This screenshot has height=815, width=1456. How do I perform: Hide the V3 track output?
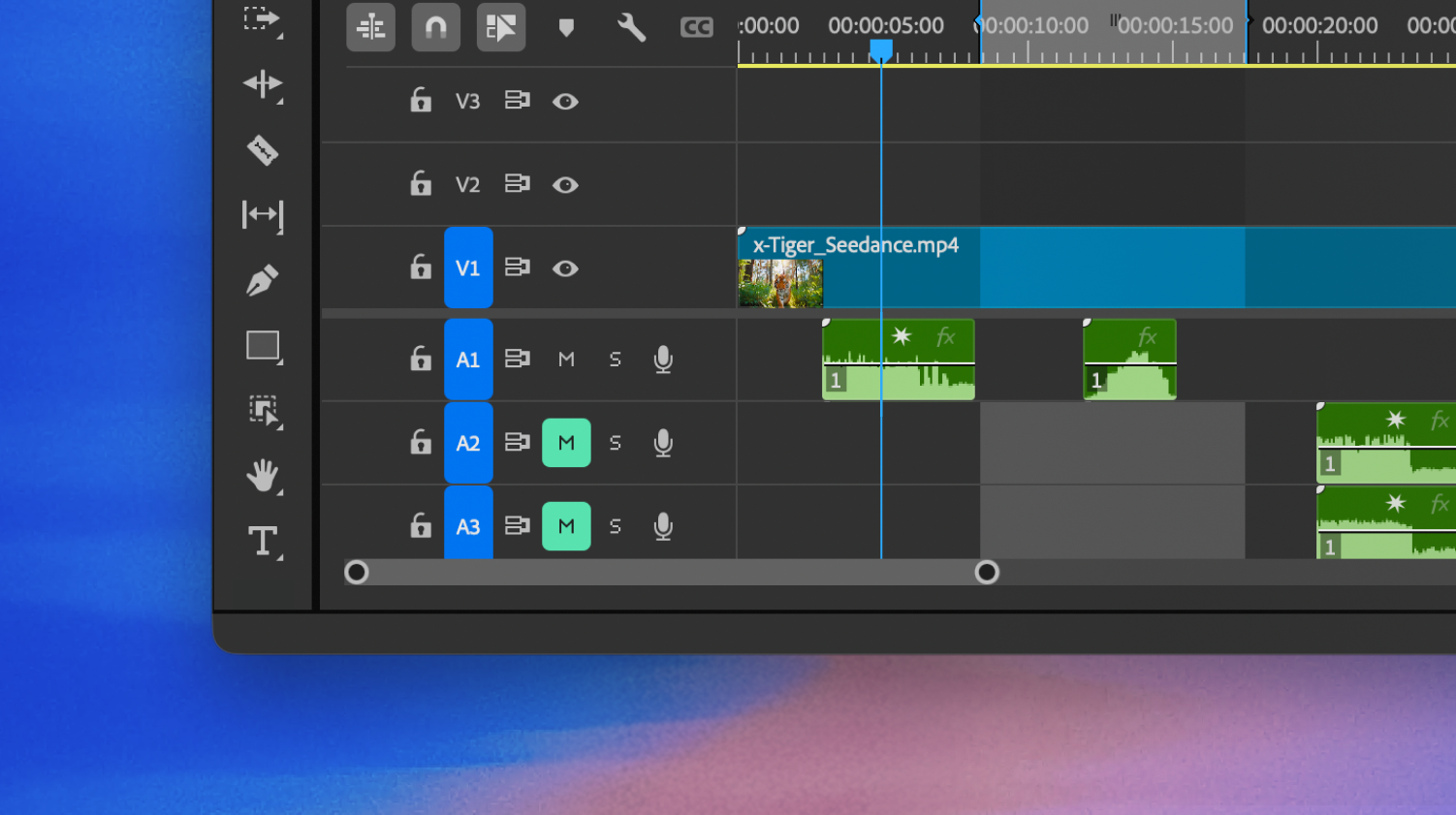pos(565,102)
